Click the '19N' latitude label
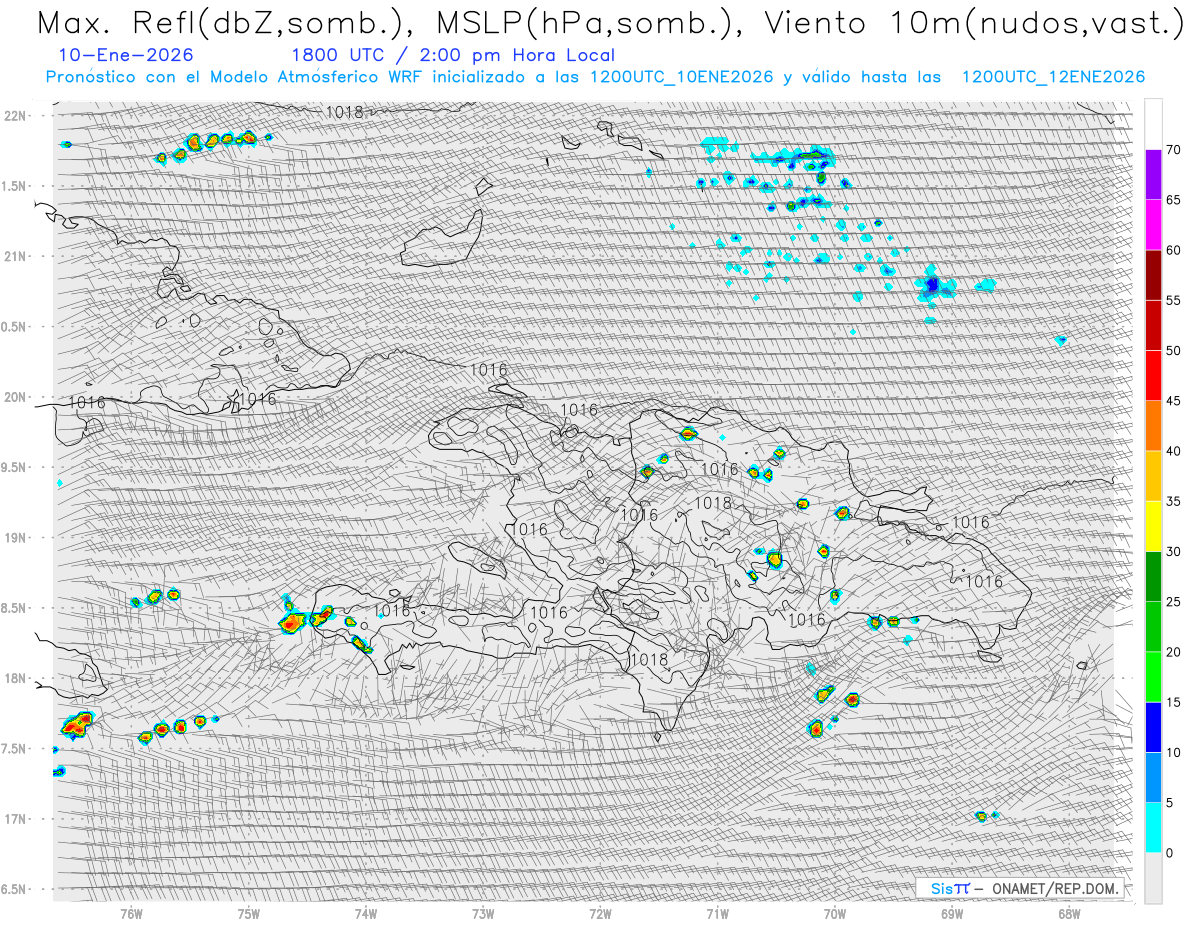The height and width of the screenshot is (927, 1200). point(17,538)
